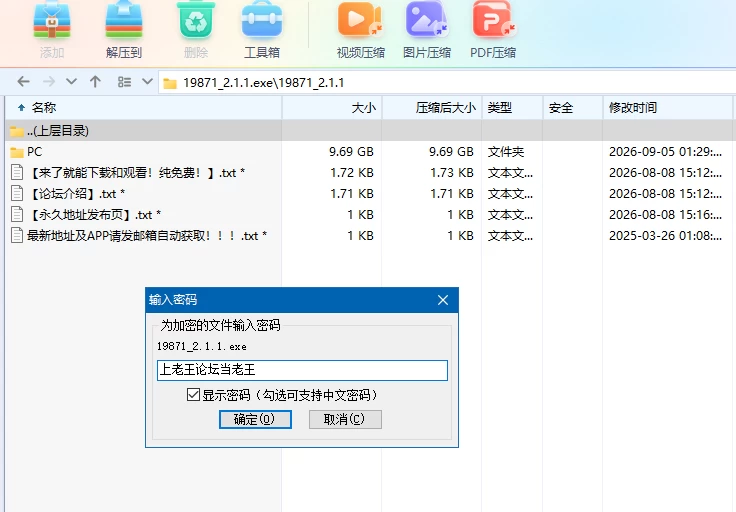Click the password input field
Image resolution: width=736 pixels, height=512 pixels.
pyautogui.click(x=302, y=370)
